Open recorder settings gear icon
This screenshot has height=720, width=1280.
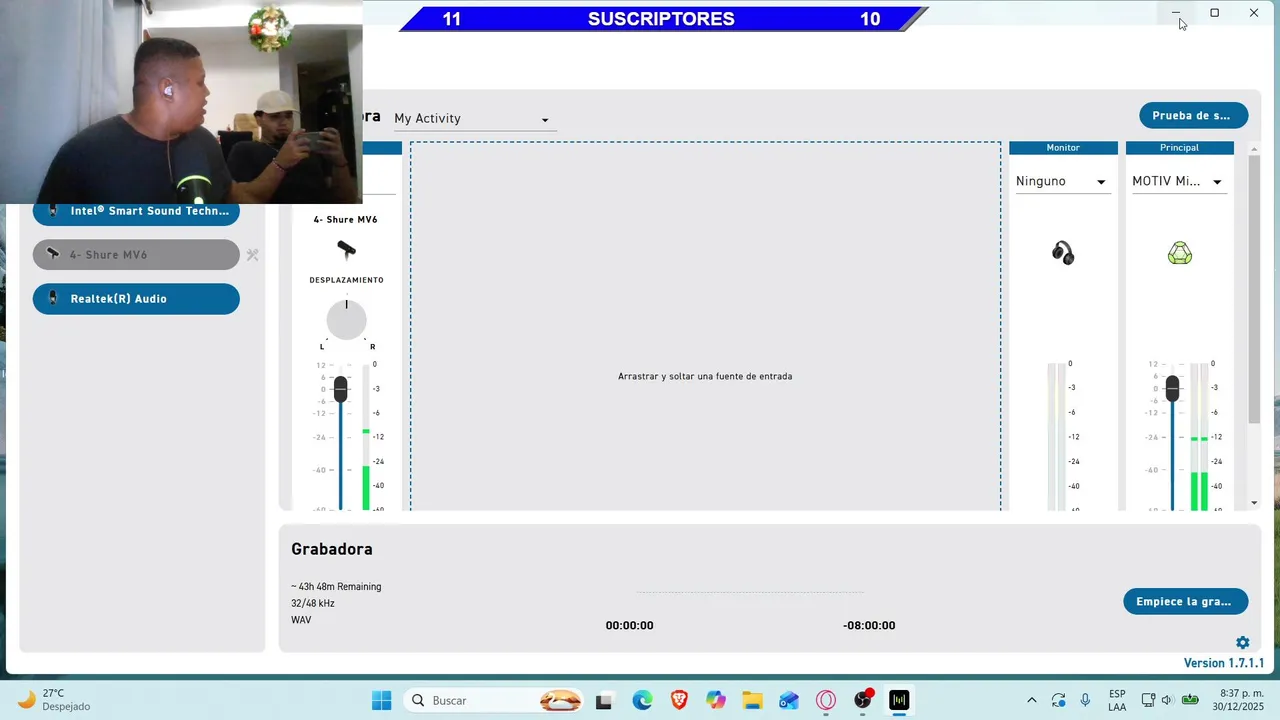(1242, 643)
